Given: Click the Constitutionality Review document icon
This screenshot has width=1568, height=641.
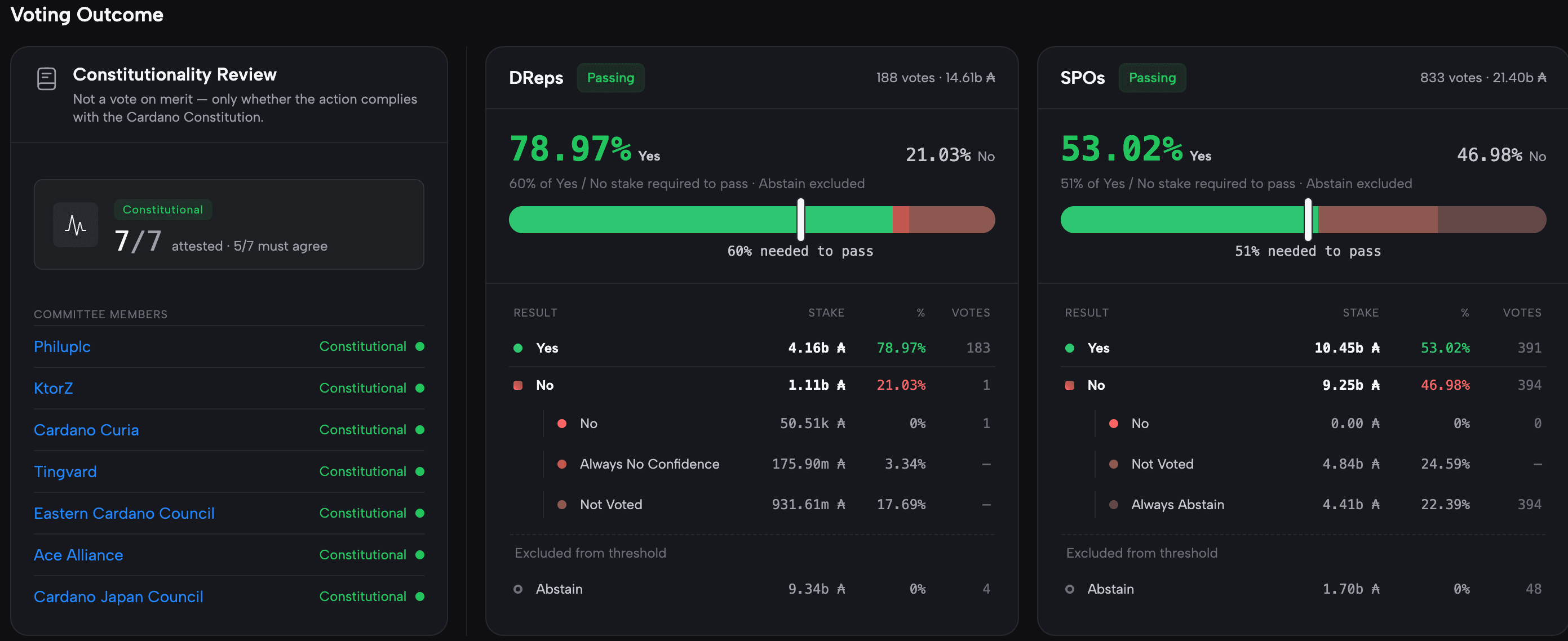Looking at the screenshot, I should point(47,79).
